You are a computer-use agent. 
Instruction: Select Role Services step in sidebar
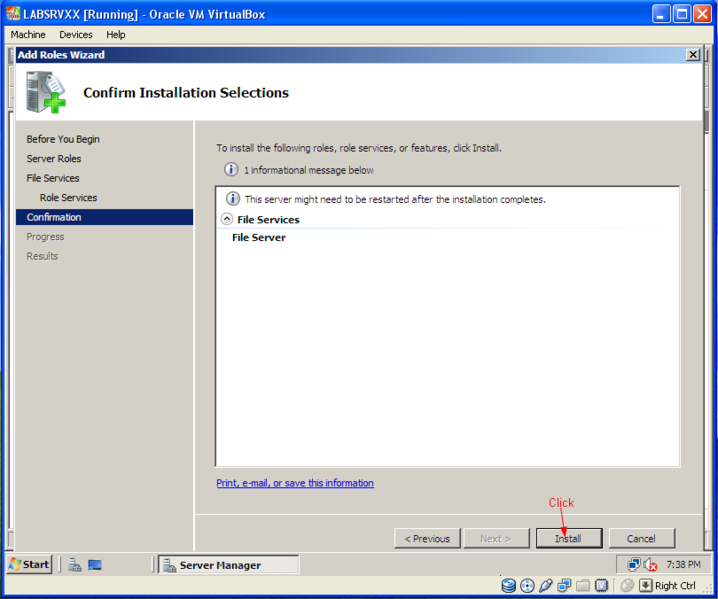pos(68,198)
